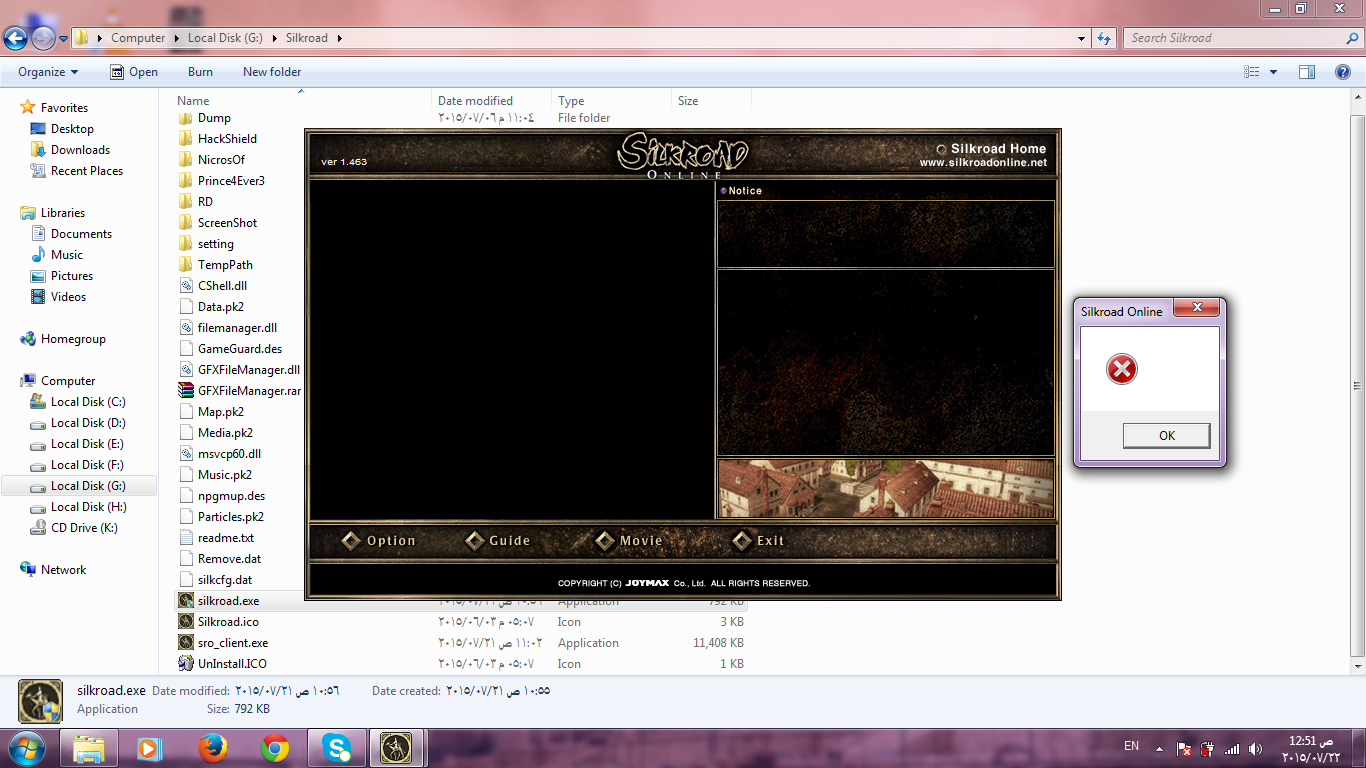Open the Pictures library
Viewport: 1366px width, 768px height.
click(72, 276)
